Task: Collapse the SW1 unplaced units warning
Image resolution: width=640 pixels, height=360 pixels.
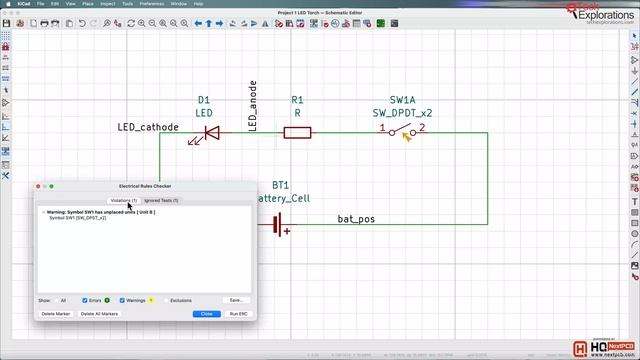Action: (x=43, y=212)
